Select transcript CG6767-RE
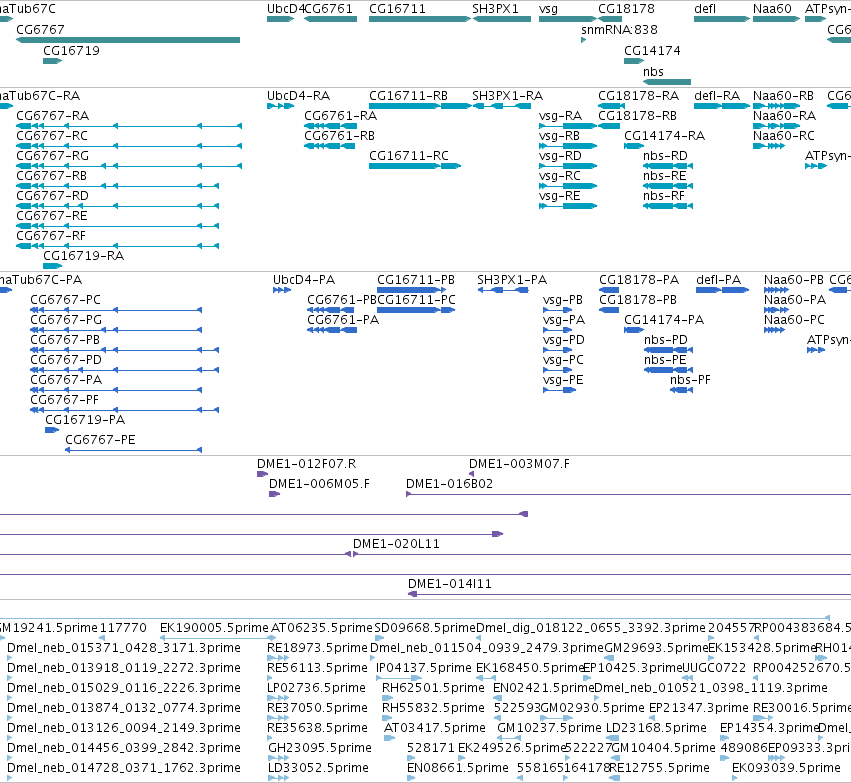 (x=117, y=226)
